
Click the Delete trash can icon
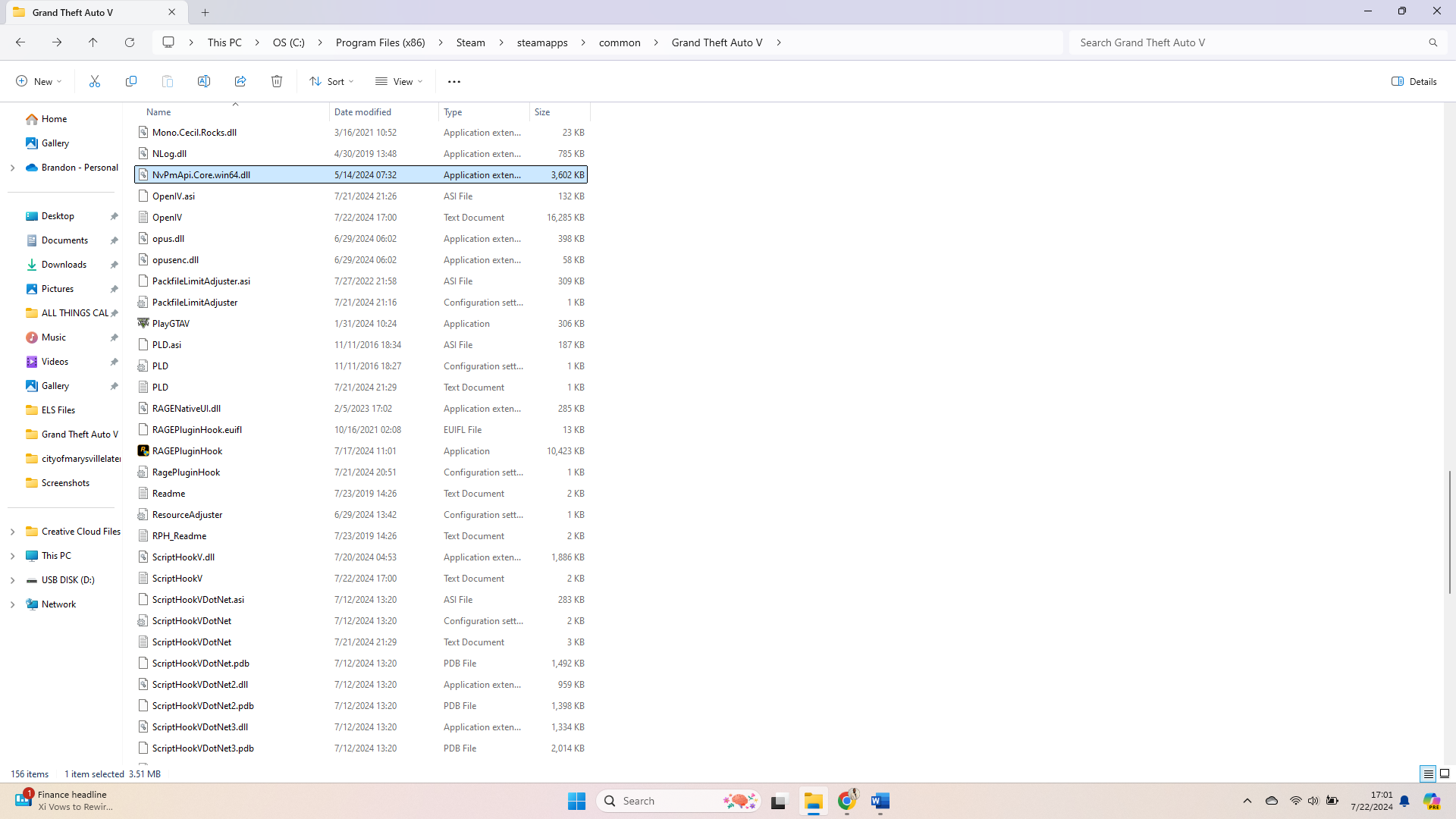pyautogui.click(x=277, y=81)
